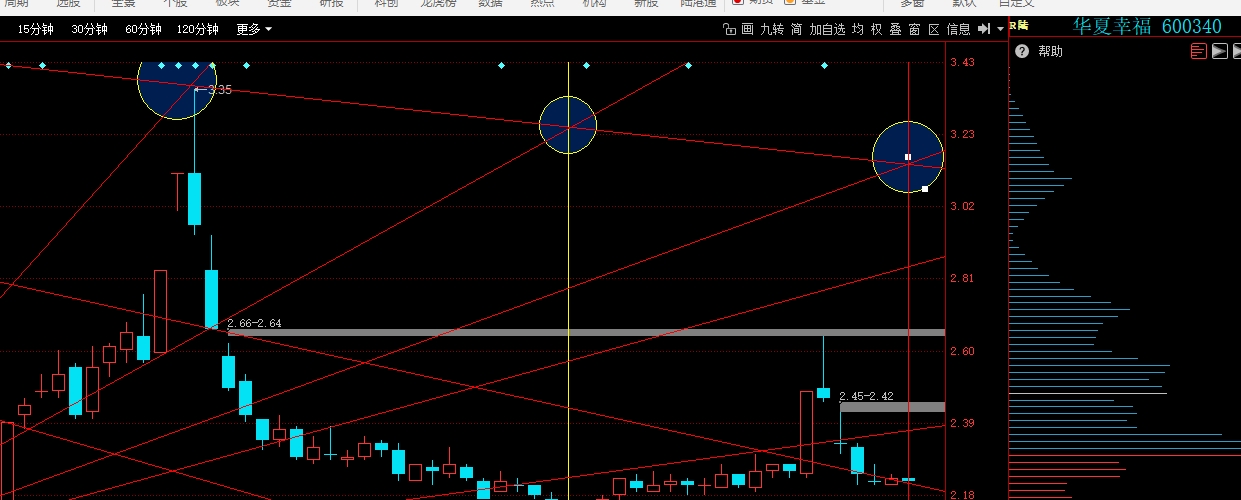The width and height of the screenshot is (1241, 500).
Task: Select the gray 2.66-2.64 gap bar
Action: (x=586, y=332)
